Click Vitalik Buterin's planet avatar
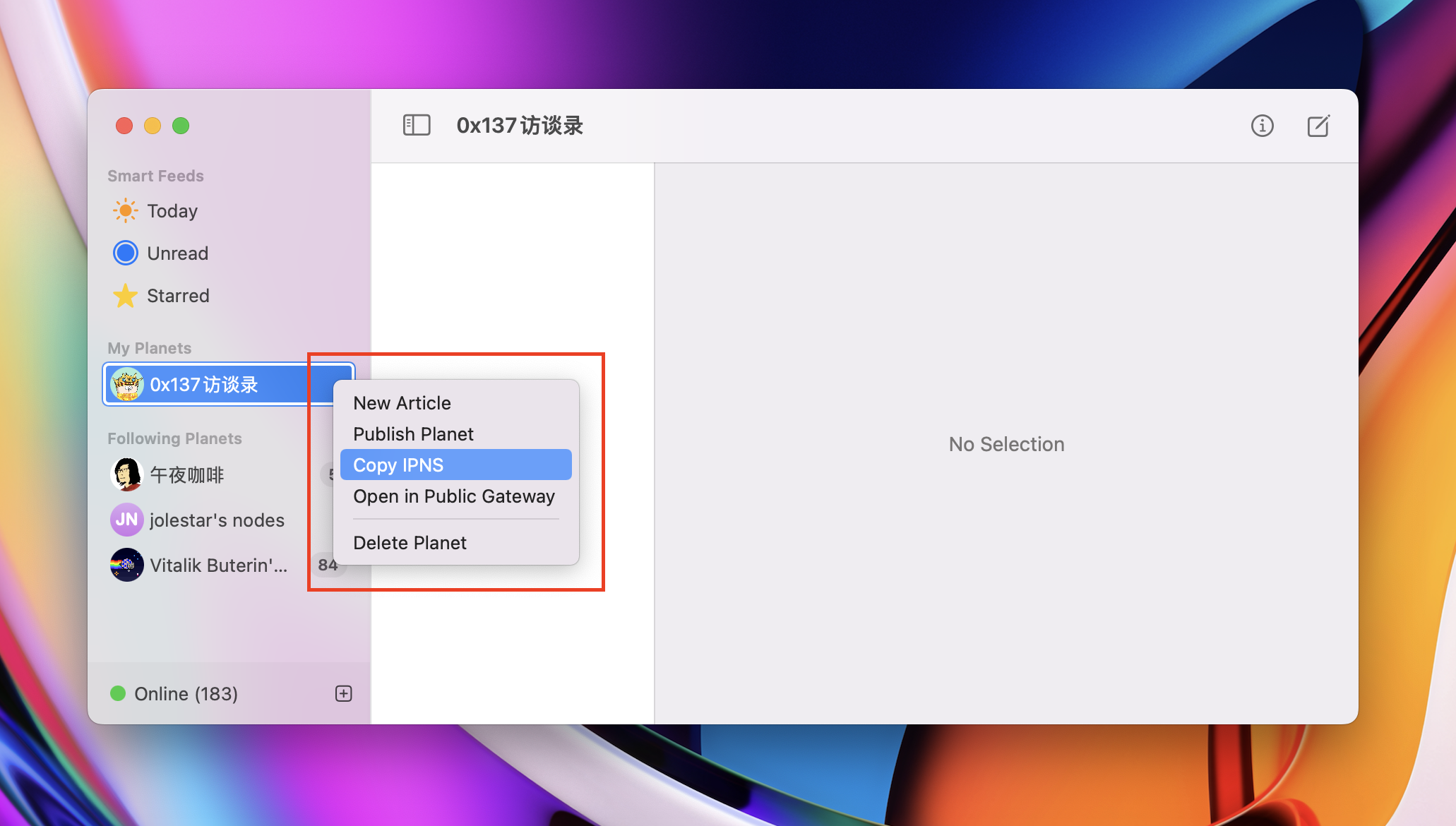 (127, 565)
